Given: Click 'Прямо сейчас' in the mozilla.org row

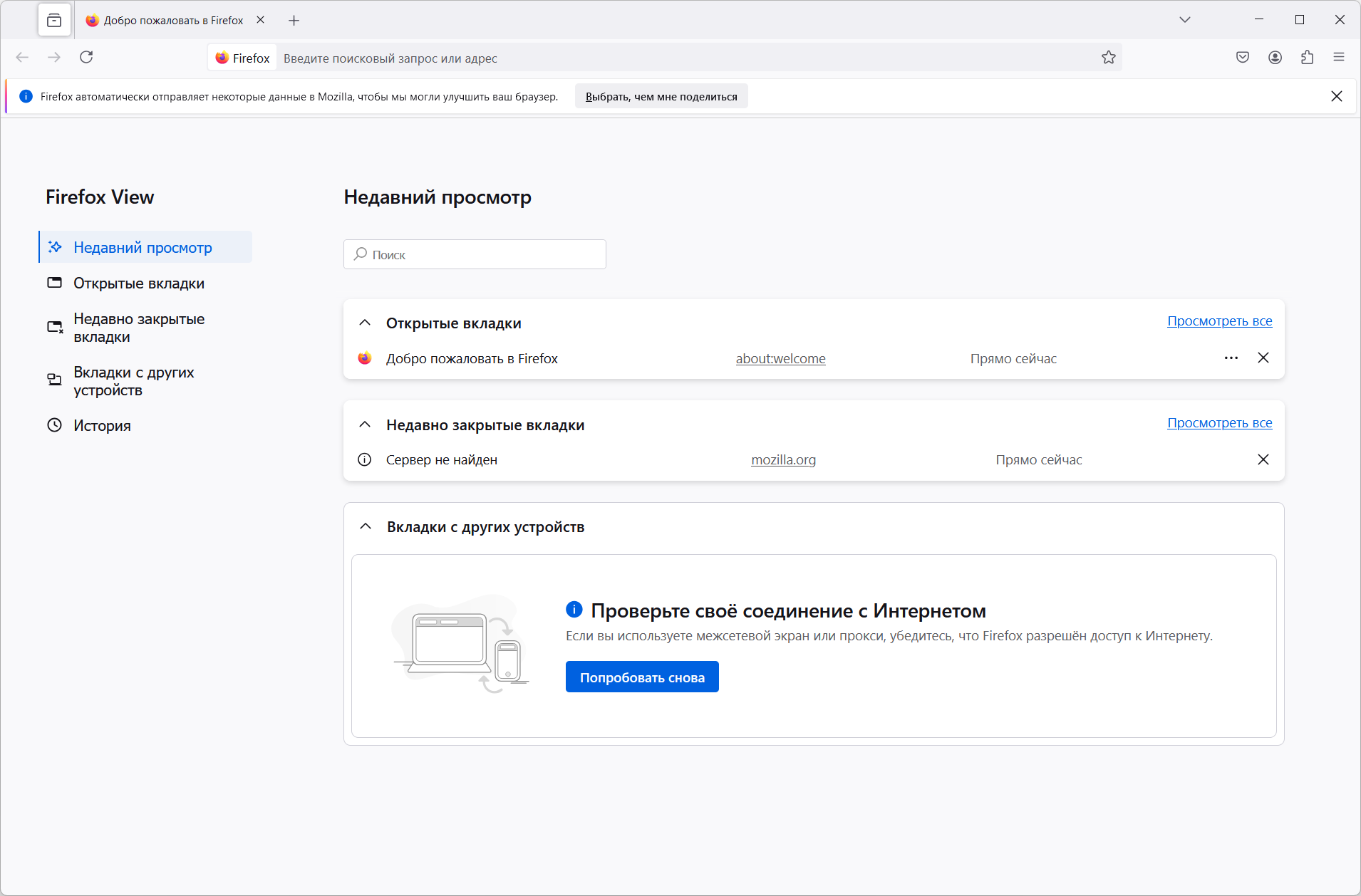Looking at the screenshot, I should pyautogui.click(x=1039, y=459).
